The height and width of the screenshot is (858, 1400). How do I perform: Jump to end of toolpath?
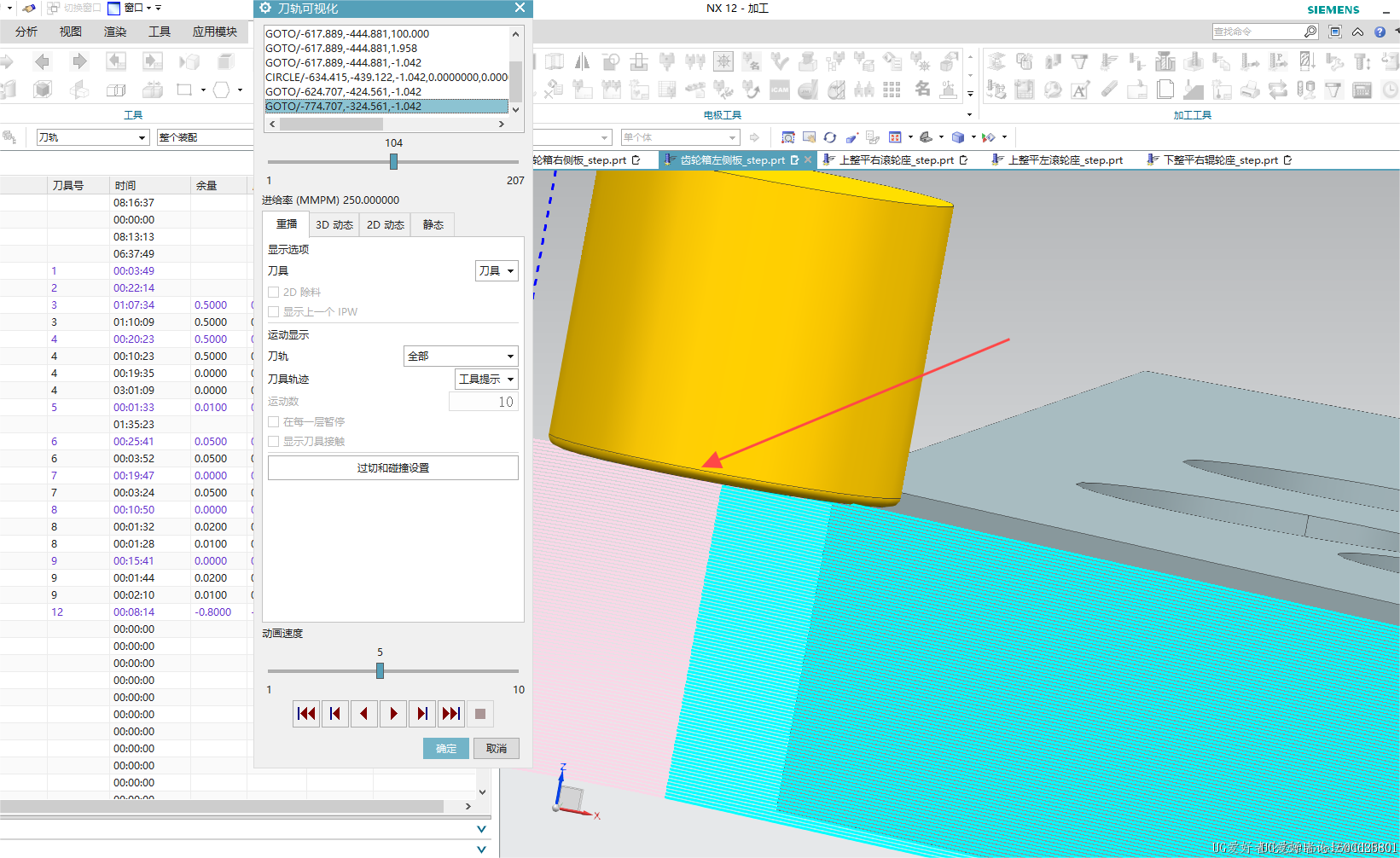pos(451,714)
